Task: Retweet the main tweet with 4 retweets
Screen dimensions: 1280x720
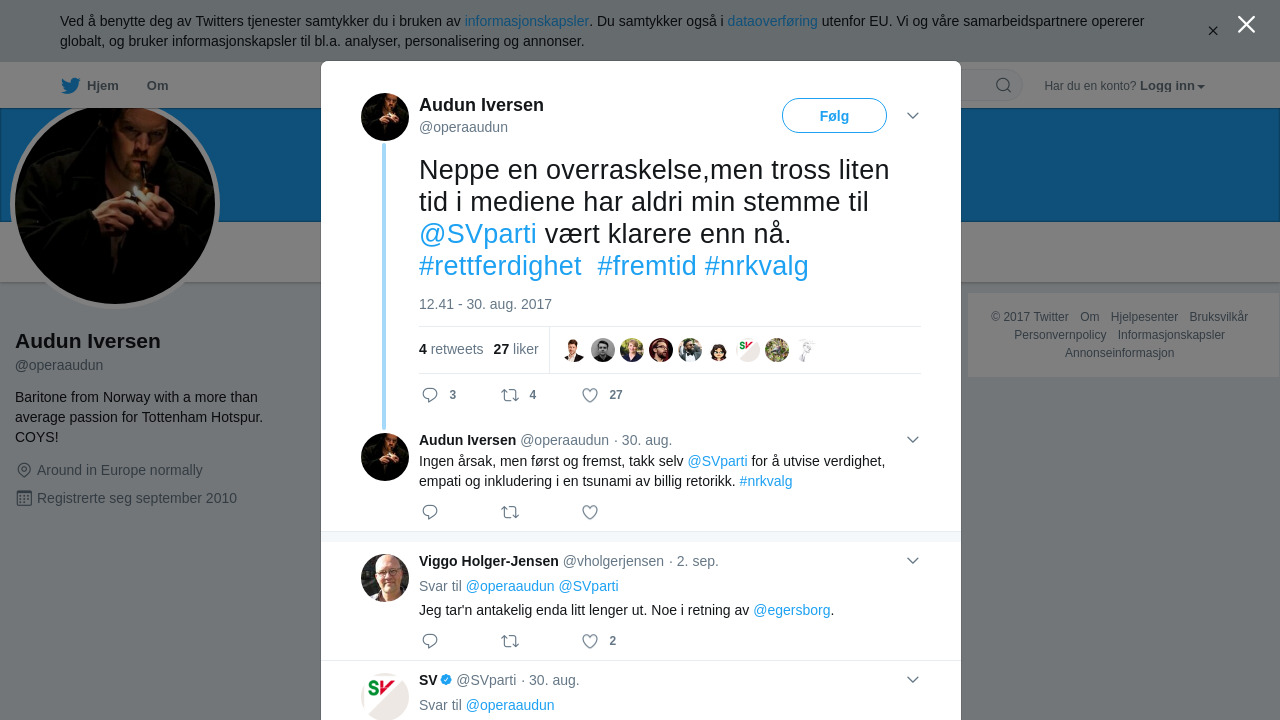Action: pos(510,395)
